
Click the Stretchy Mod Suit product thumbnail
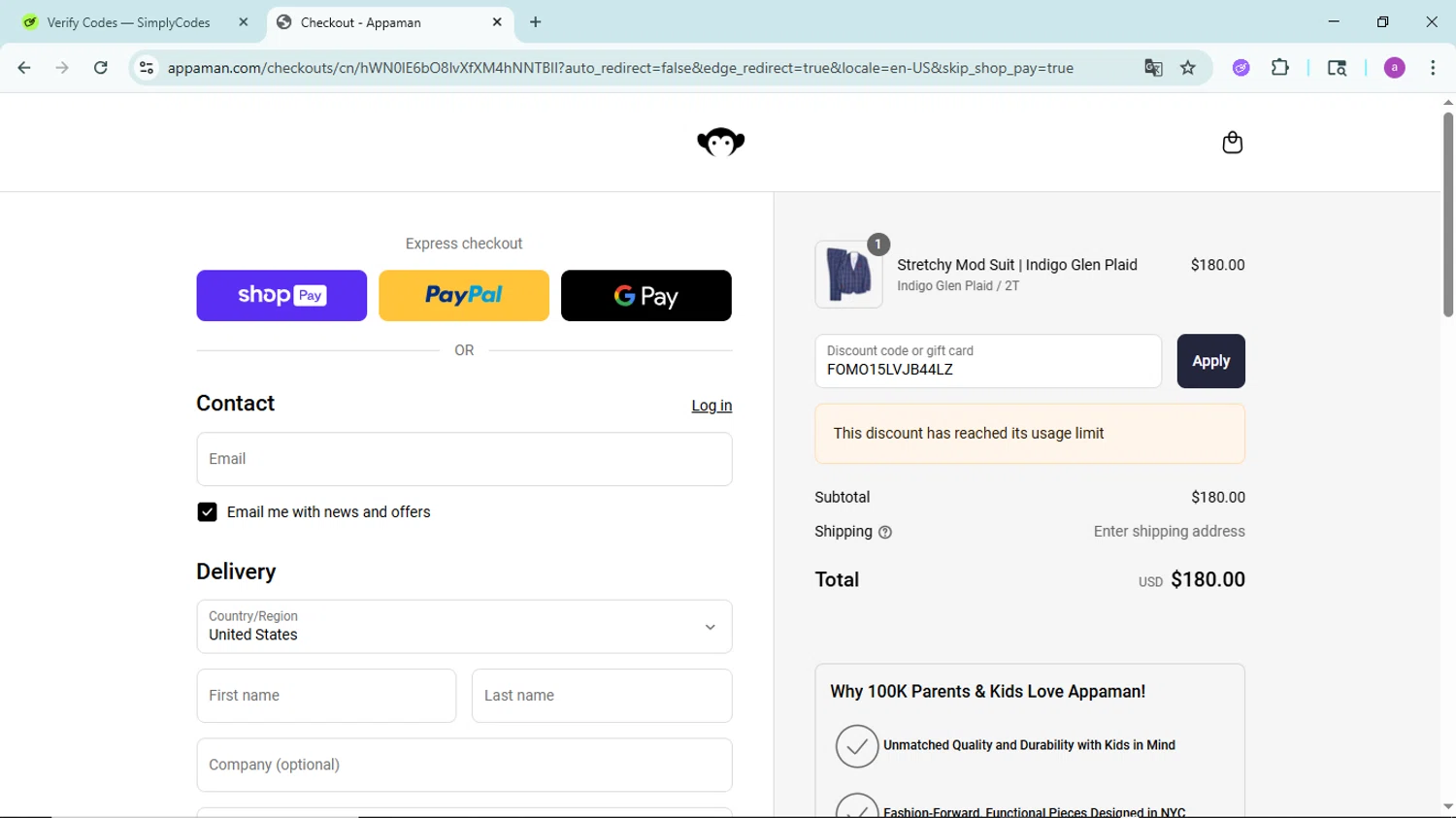[x=849, y=275]
